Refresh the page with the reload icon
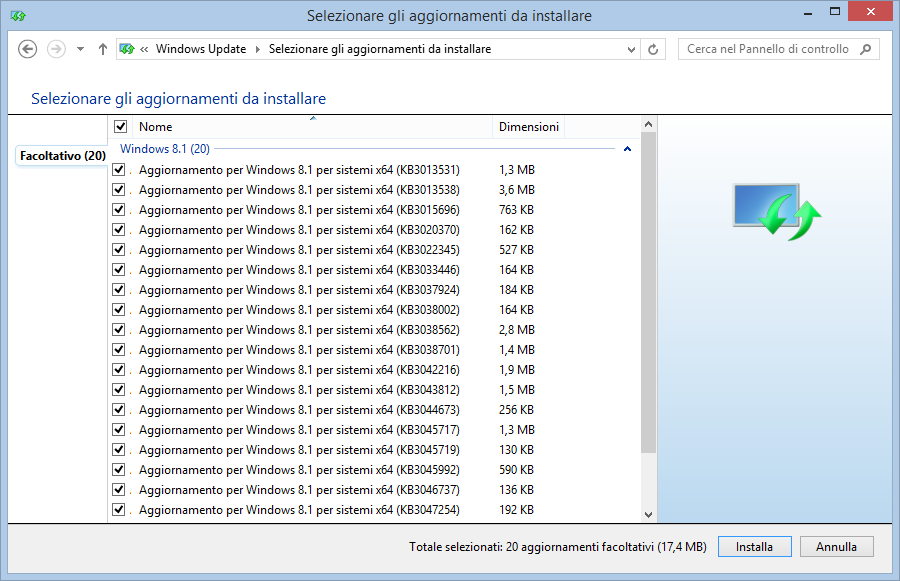The width and height of the screenshot is (900, 581). [653, 49]
